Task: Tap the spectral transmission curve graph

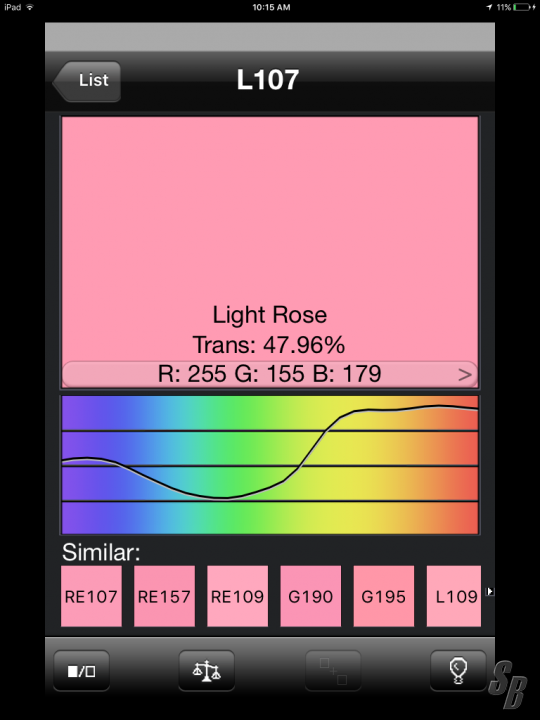Action: (x=270, y=465)
